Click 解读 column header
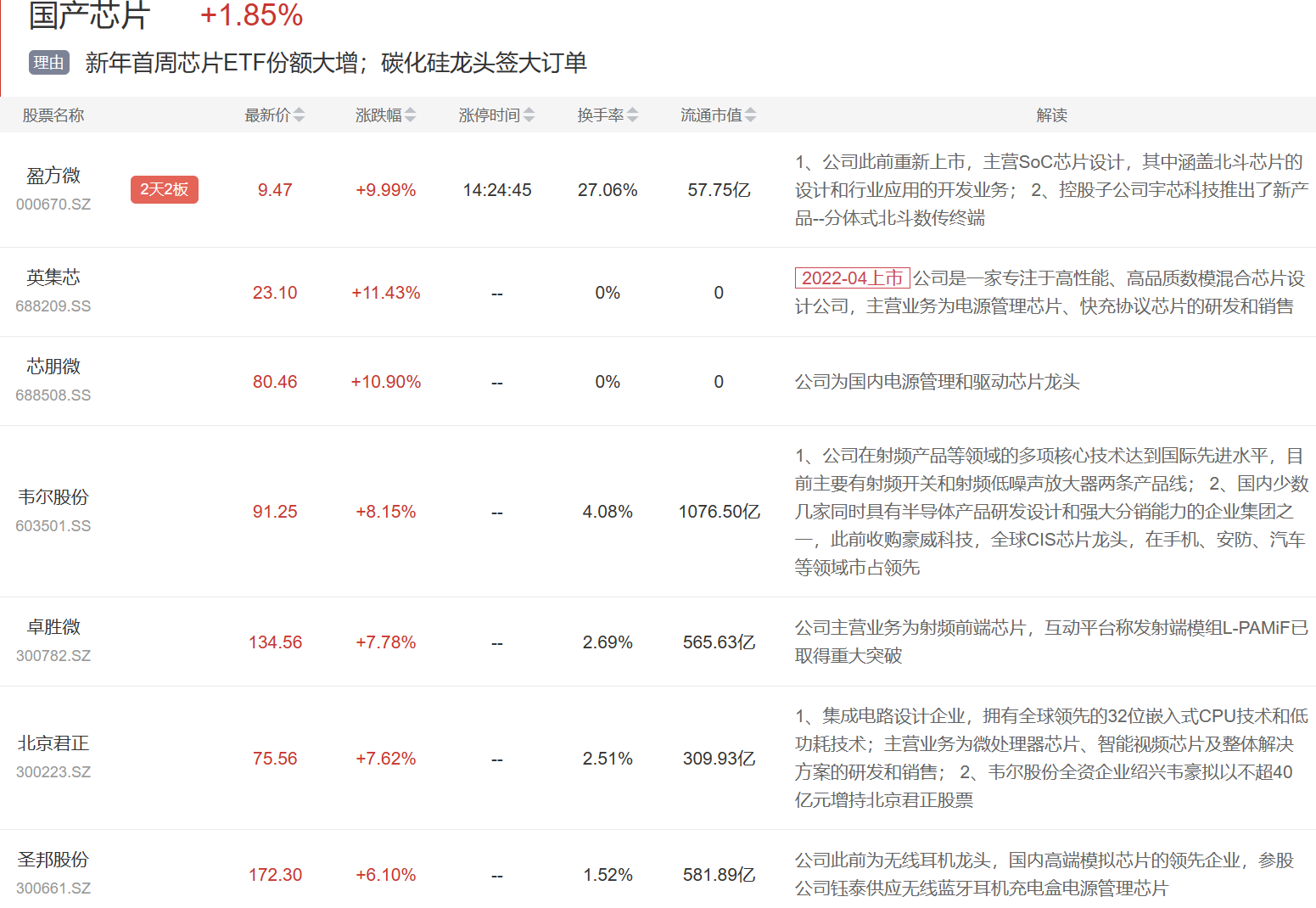Screen dimensions: 1316x908 tap(1051, 115)
